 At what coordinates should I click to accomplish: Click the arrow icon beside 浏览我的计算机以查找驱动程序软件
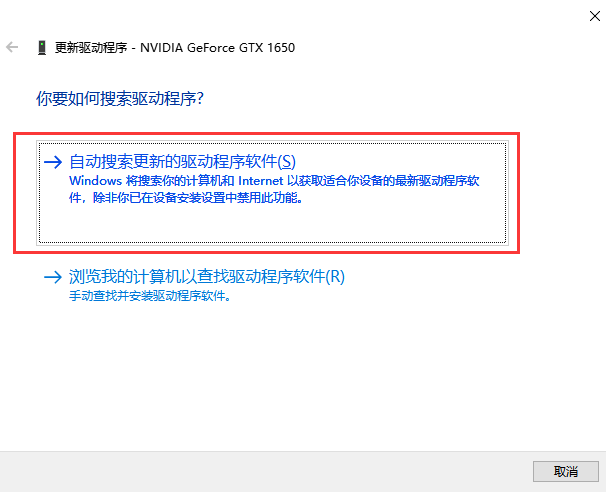[x=53, y=277]
